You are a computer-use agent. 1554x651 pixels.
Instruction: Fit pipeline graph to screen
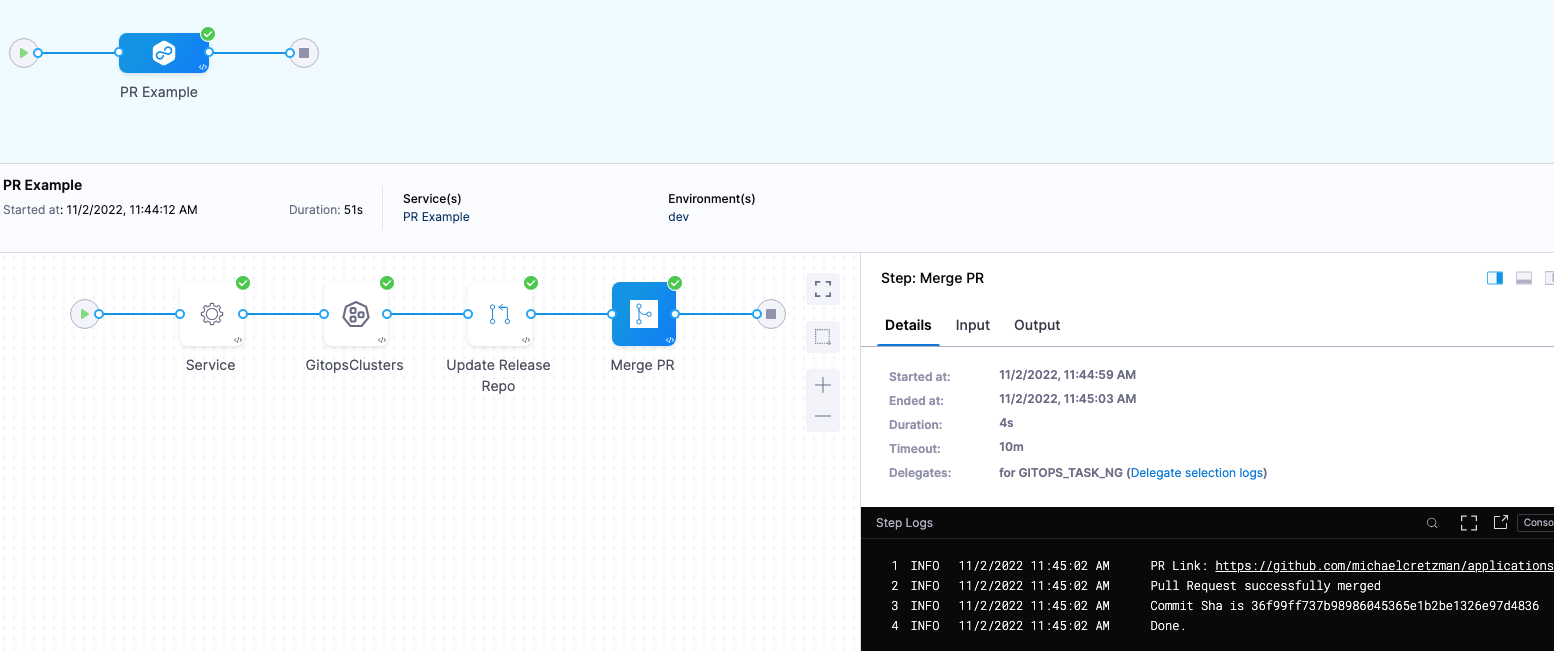pos(823,289)
